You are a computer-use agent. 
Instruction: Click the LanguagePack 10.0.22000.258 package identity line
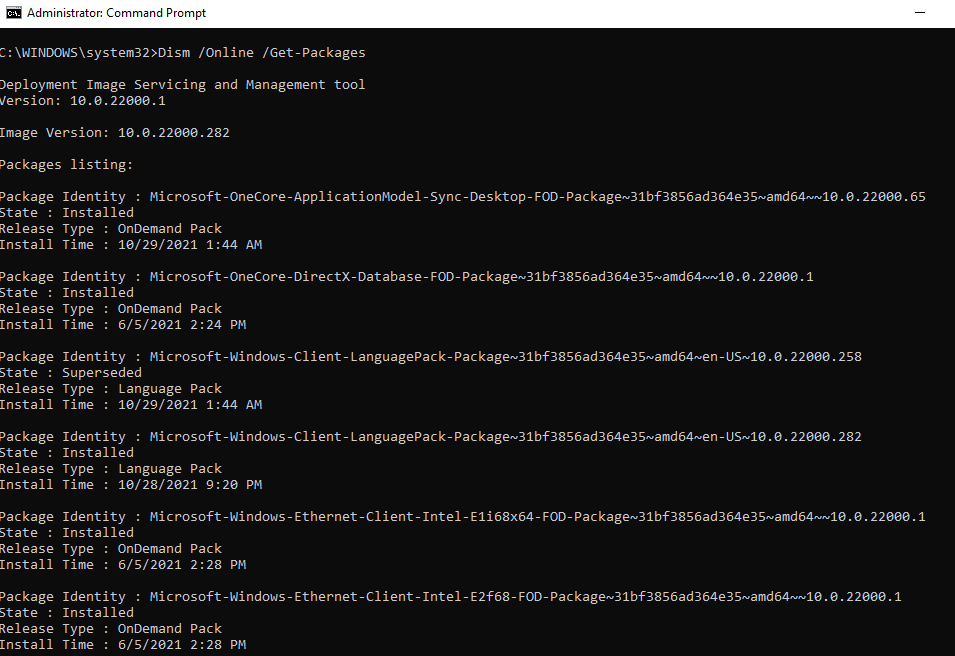pyautogui.click(x=430, y=356)
